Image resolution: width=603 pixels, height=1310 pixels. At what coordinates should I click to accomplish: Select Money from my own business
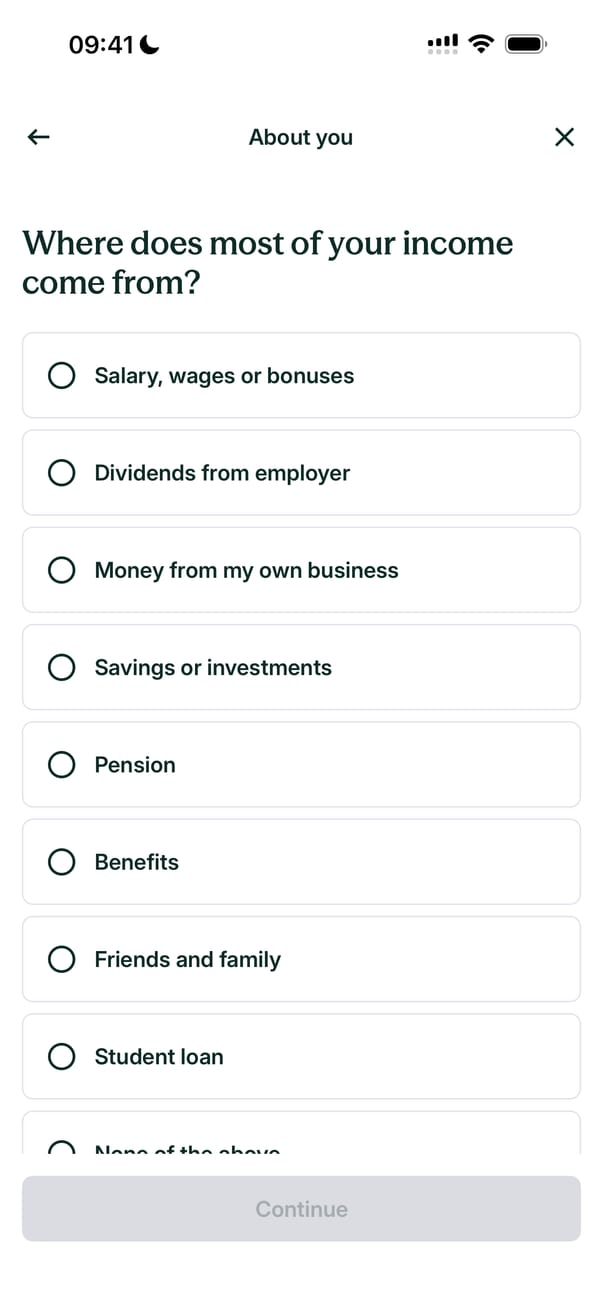[300, 570]
